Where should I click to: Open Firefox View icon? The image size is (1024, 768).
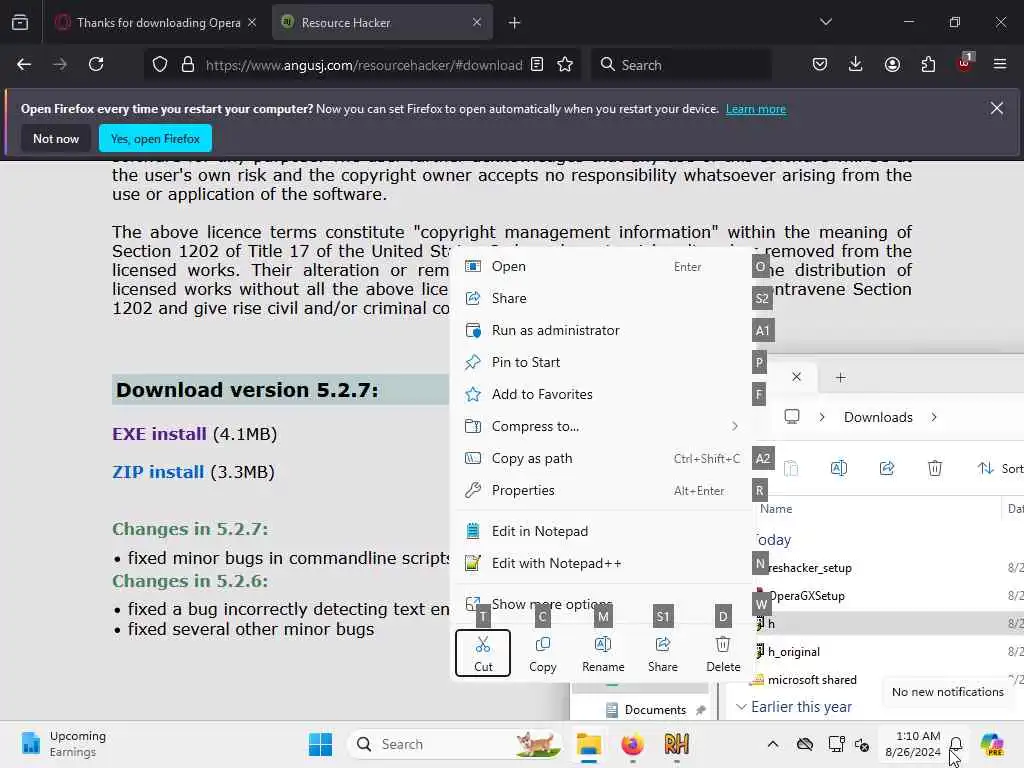coord(20,23)
